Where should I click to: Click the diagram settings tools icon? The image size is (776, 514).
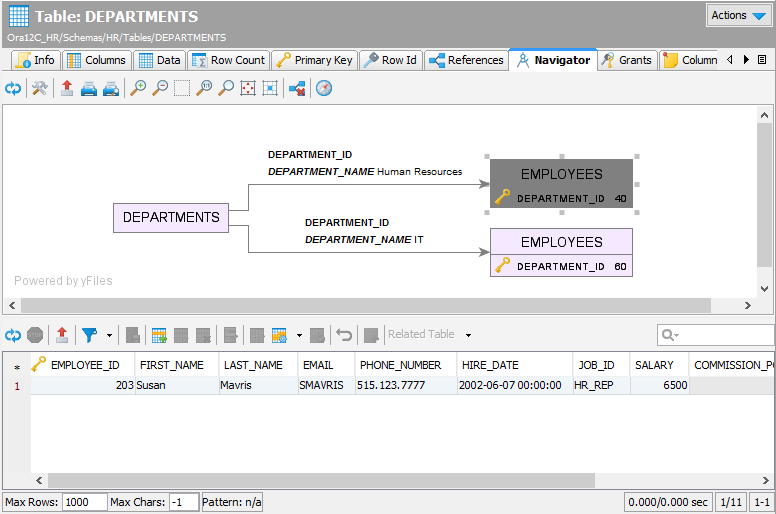39,89
